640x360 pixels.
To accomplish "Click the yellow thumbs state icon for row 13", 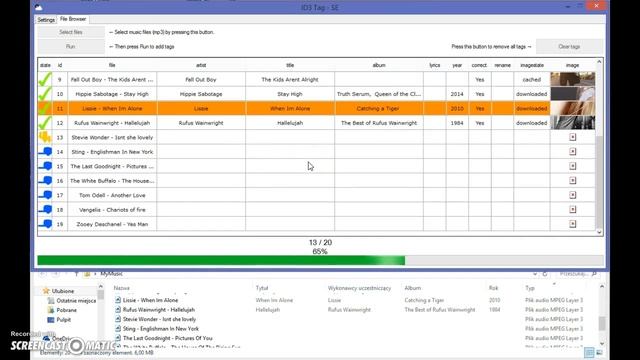I will 45,137.
